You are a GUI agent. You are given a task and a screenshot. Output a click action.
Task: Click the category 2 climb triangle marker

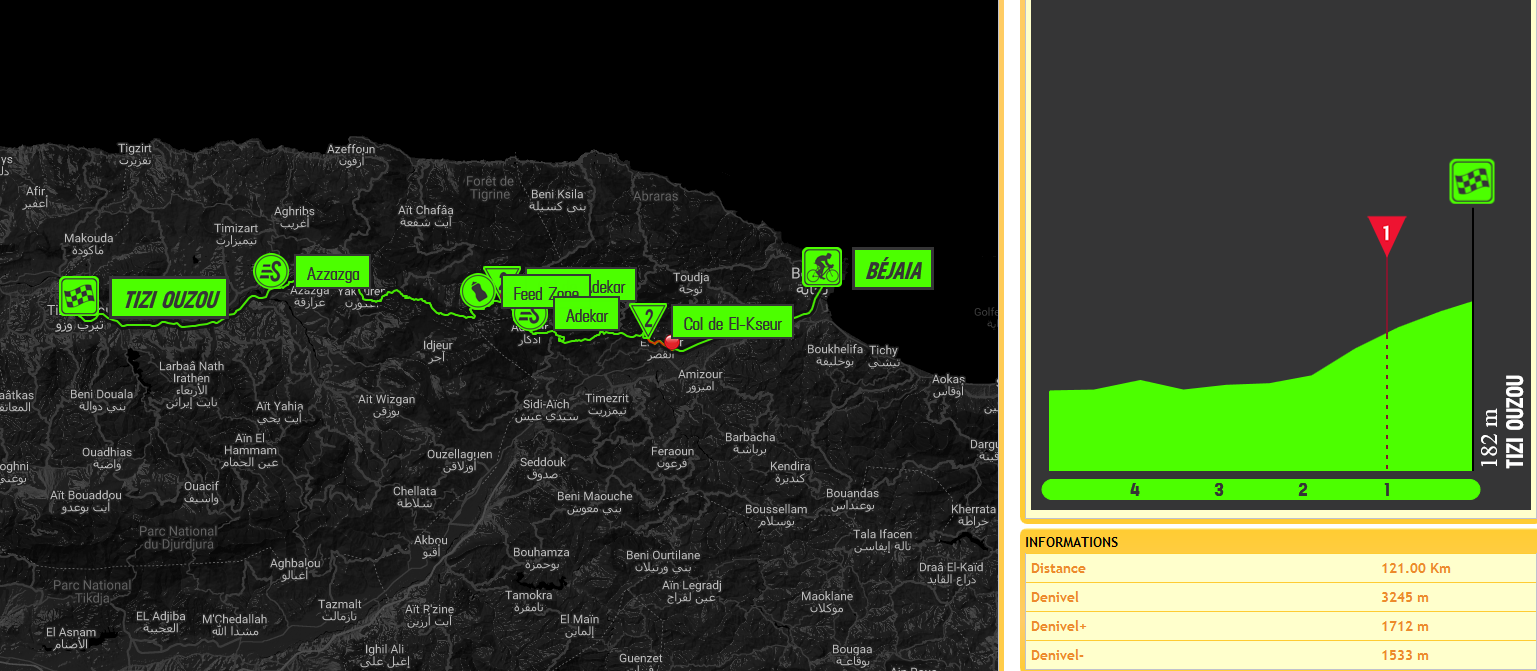point(649,320)
